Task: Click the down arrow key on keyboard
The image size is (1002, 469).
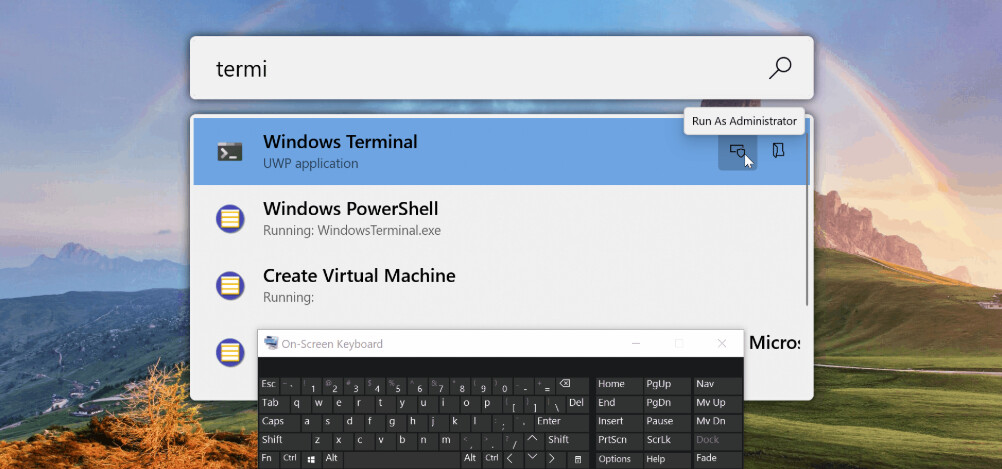Action: 534,460
